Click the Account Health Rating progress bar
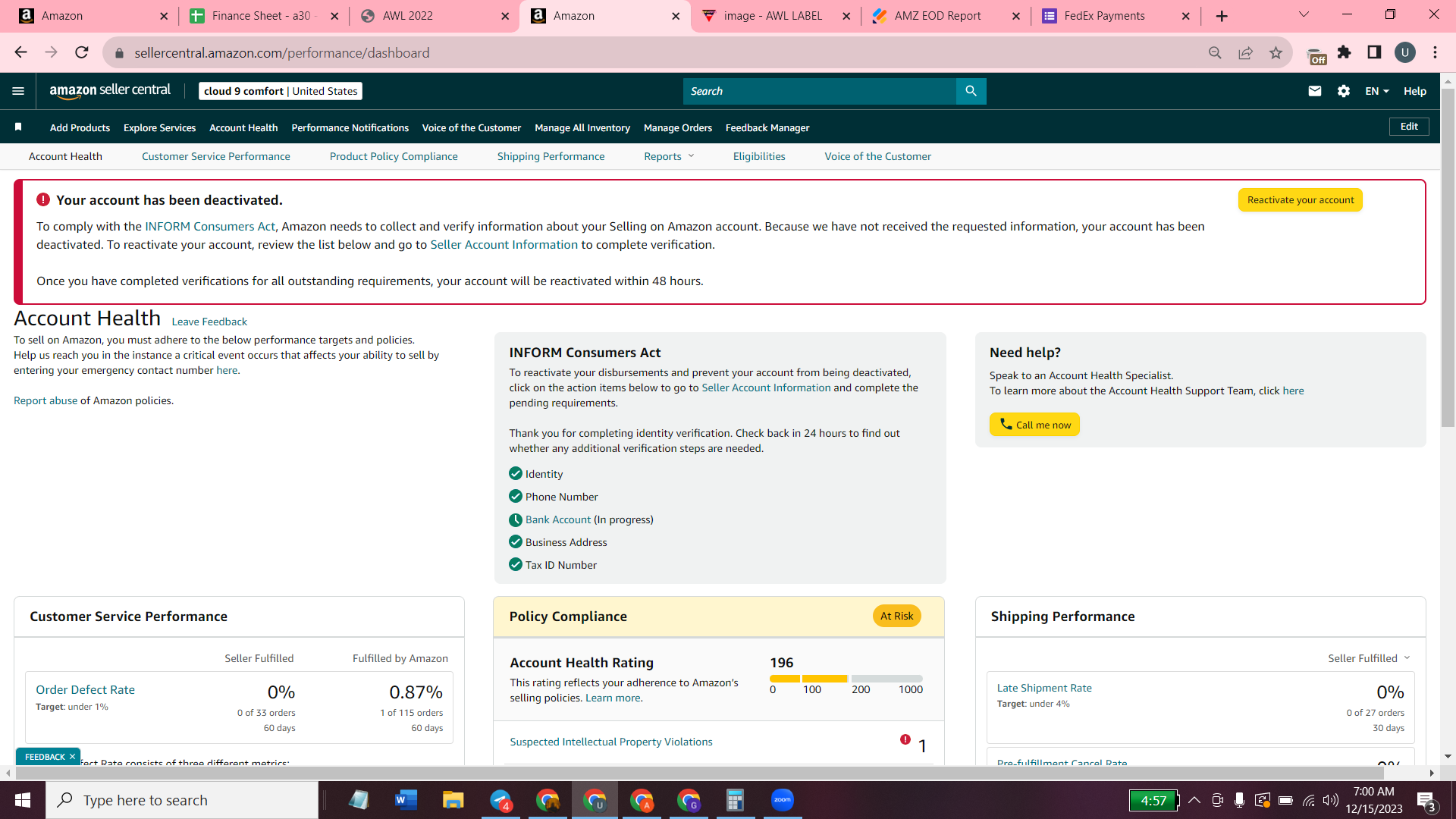The height and width of the screenshot is (819, 1456). point(846,679)
